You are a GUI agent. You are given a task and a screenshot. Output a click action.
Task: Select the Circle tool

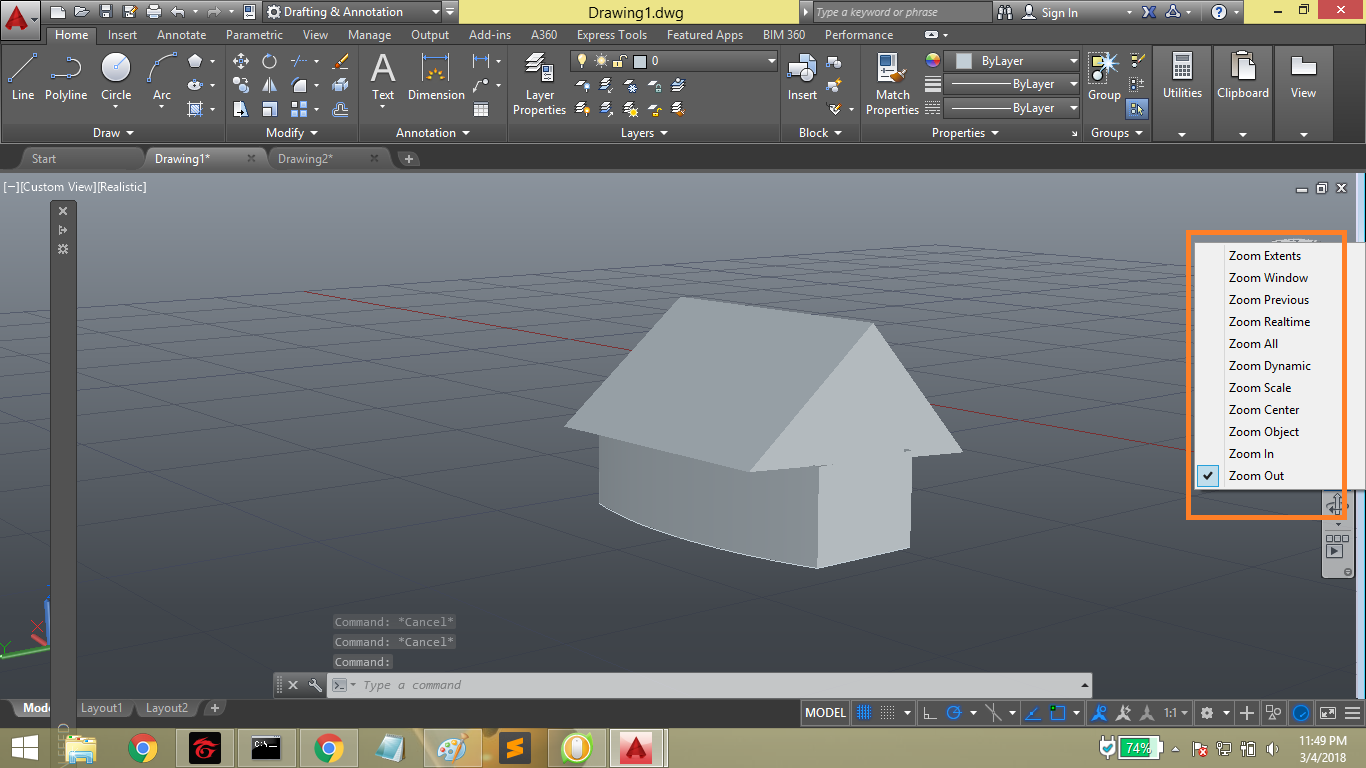pos(116,77)
